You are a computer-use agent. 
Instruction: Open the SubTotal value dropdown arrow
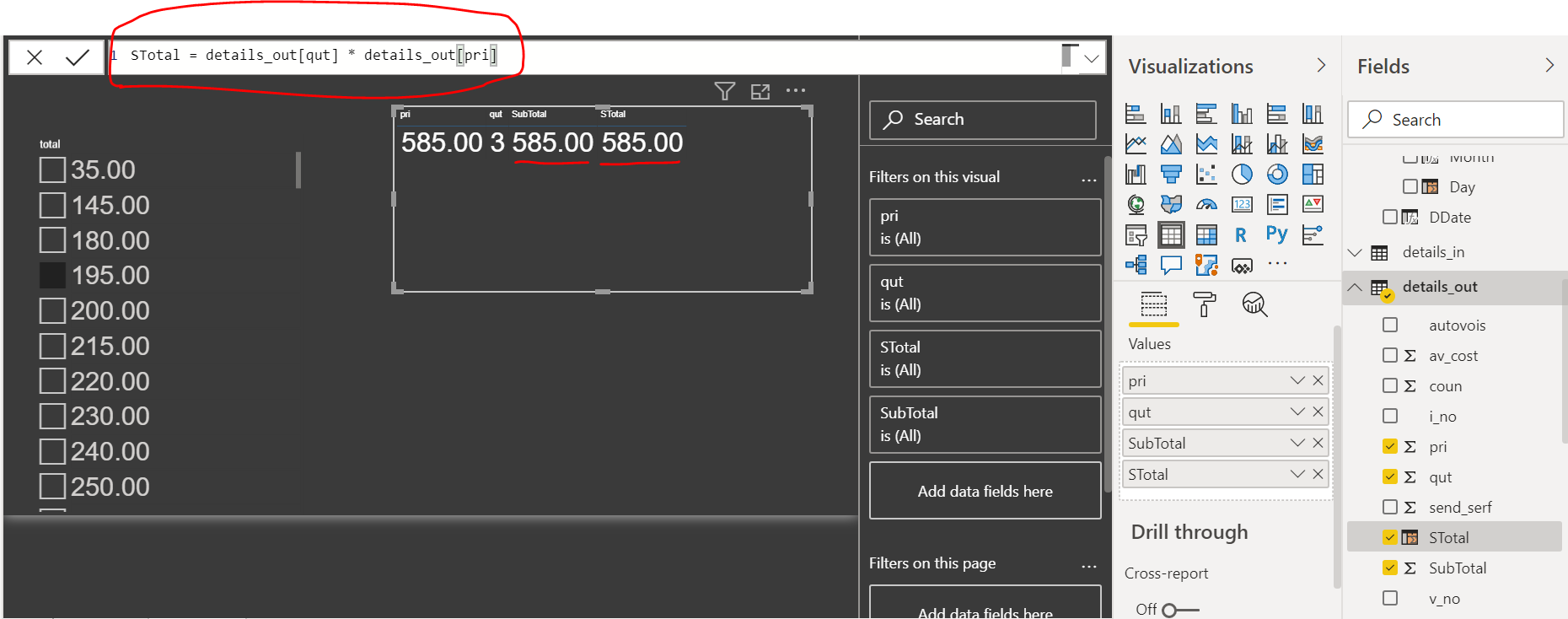[x=1297, y=444]
